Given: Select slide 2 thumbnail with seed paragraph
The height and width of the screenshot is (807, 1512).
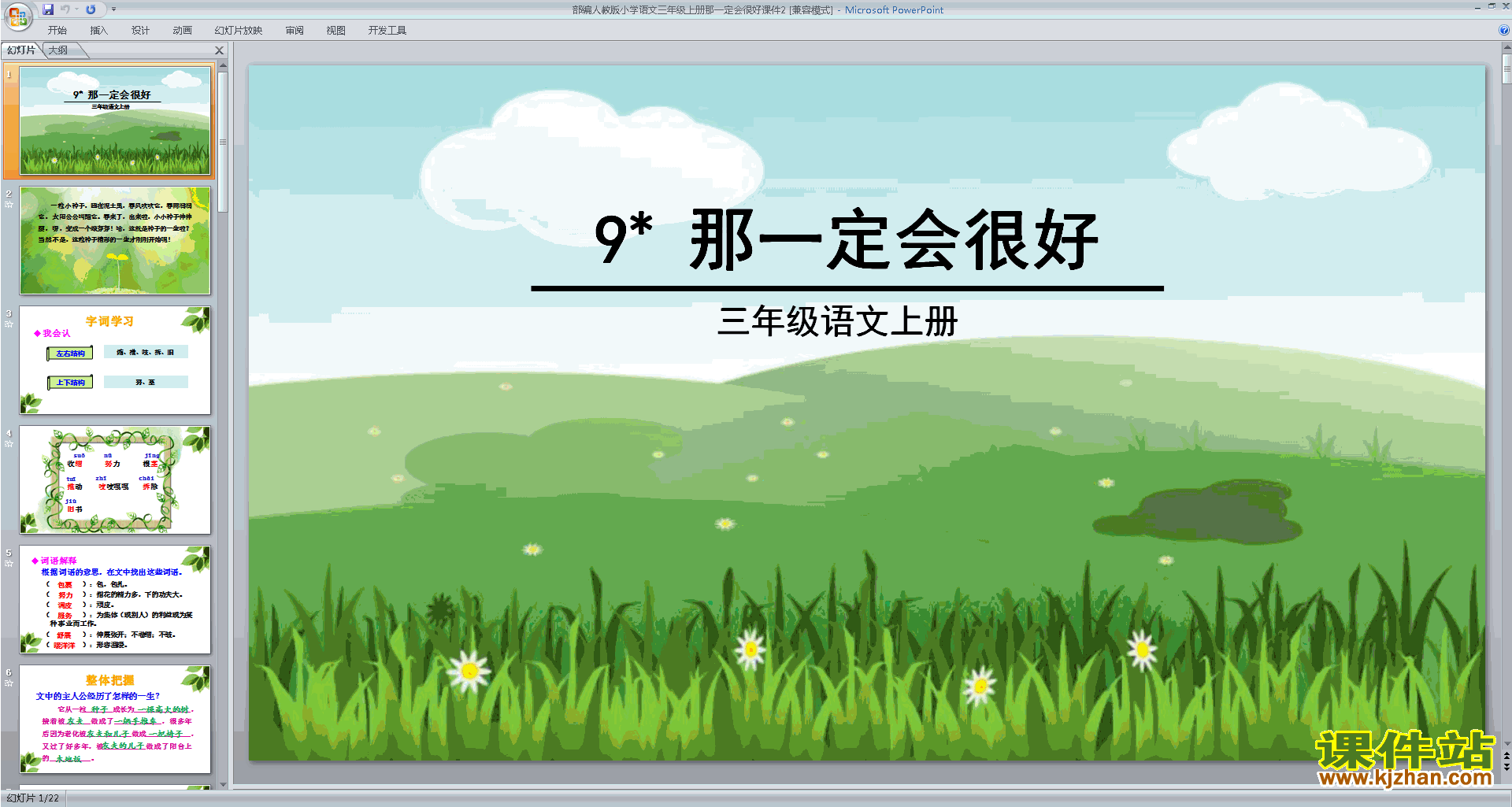Looking at the screenshot, I should (115, 240).
